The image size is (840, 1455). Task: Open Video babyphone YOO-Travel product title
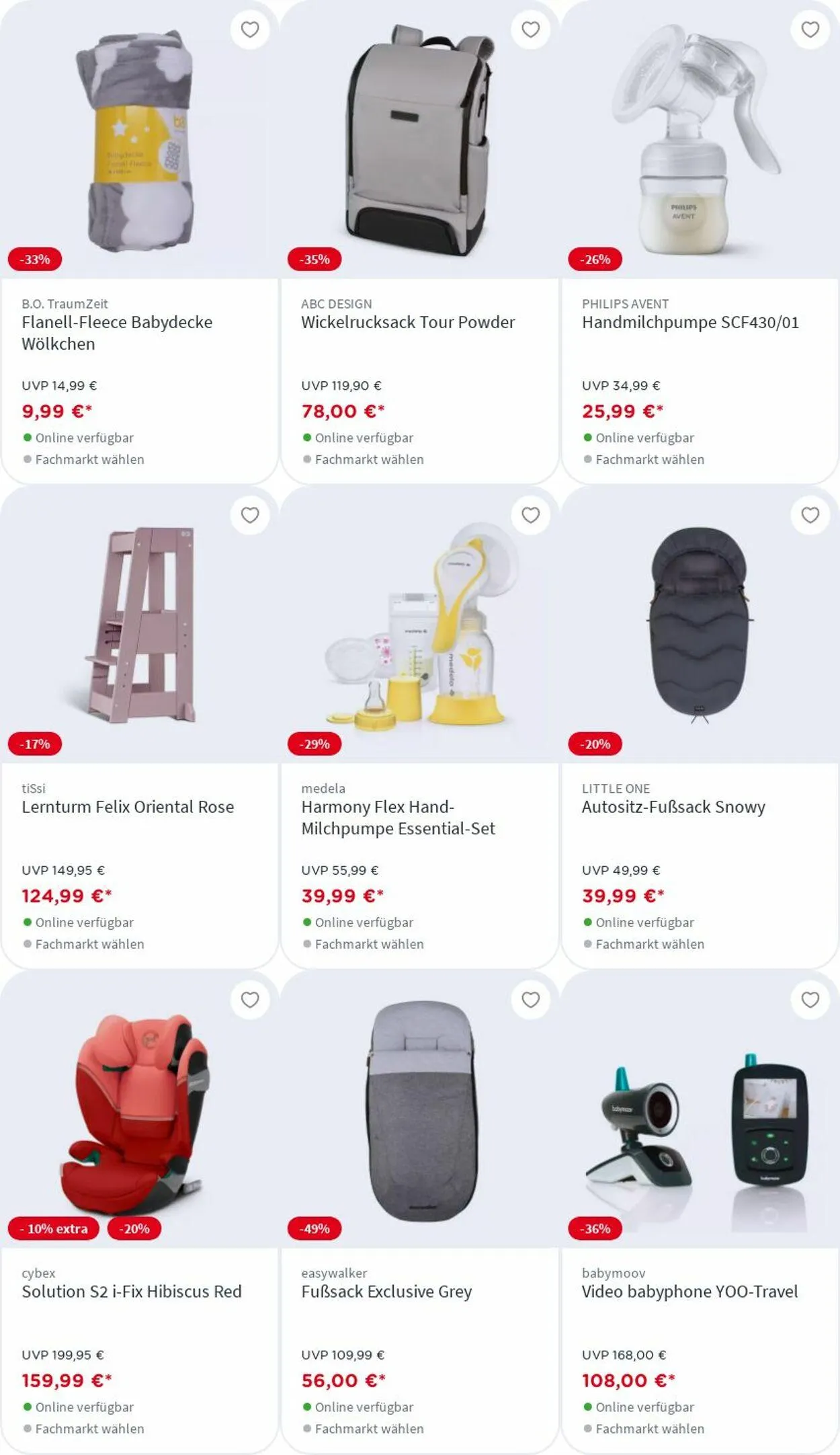click(x=689, y=1292)
